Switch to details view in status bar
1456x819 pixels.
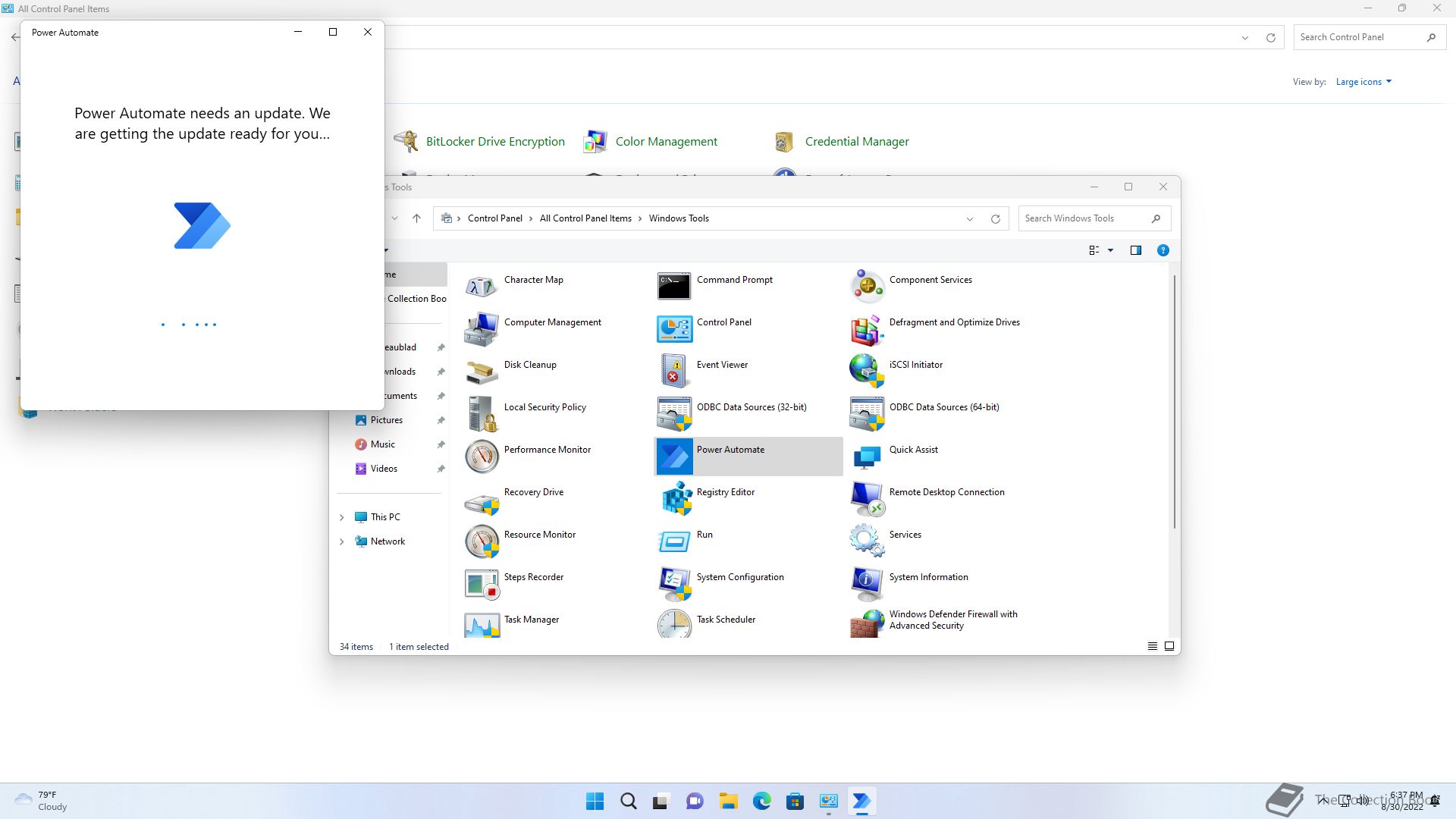1152,646
